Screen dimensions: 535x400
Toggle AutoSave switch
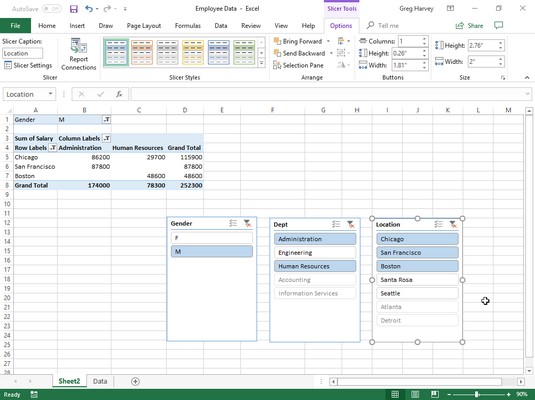[52, 9]
